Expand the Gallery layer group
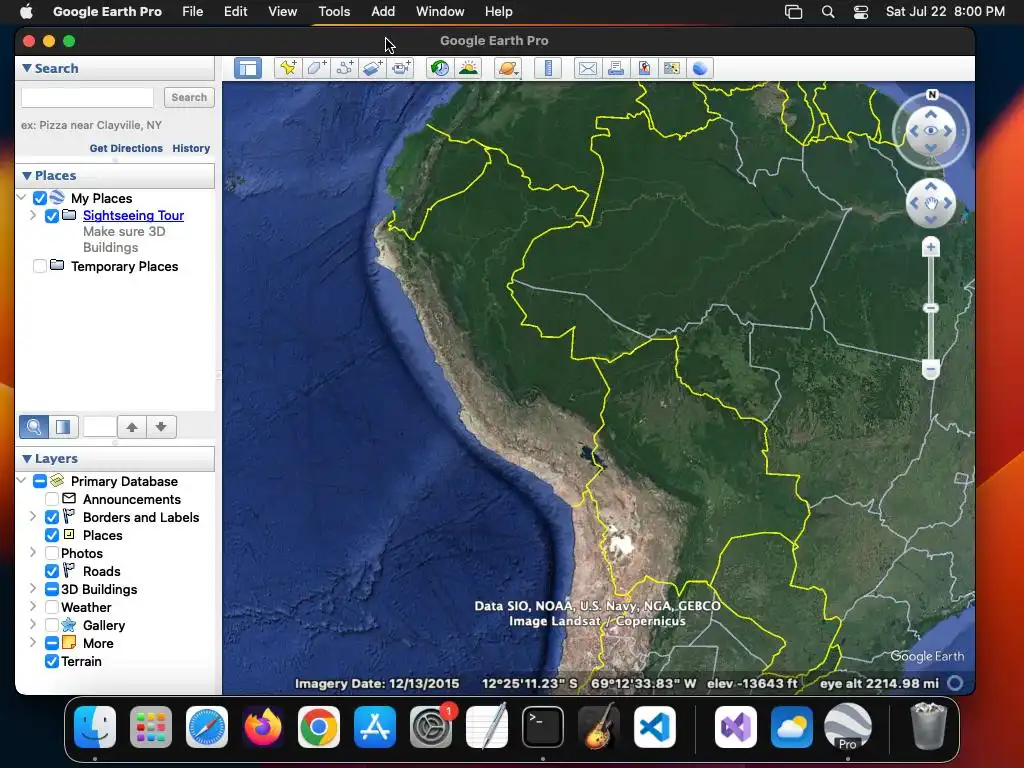 click(33, 624)
